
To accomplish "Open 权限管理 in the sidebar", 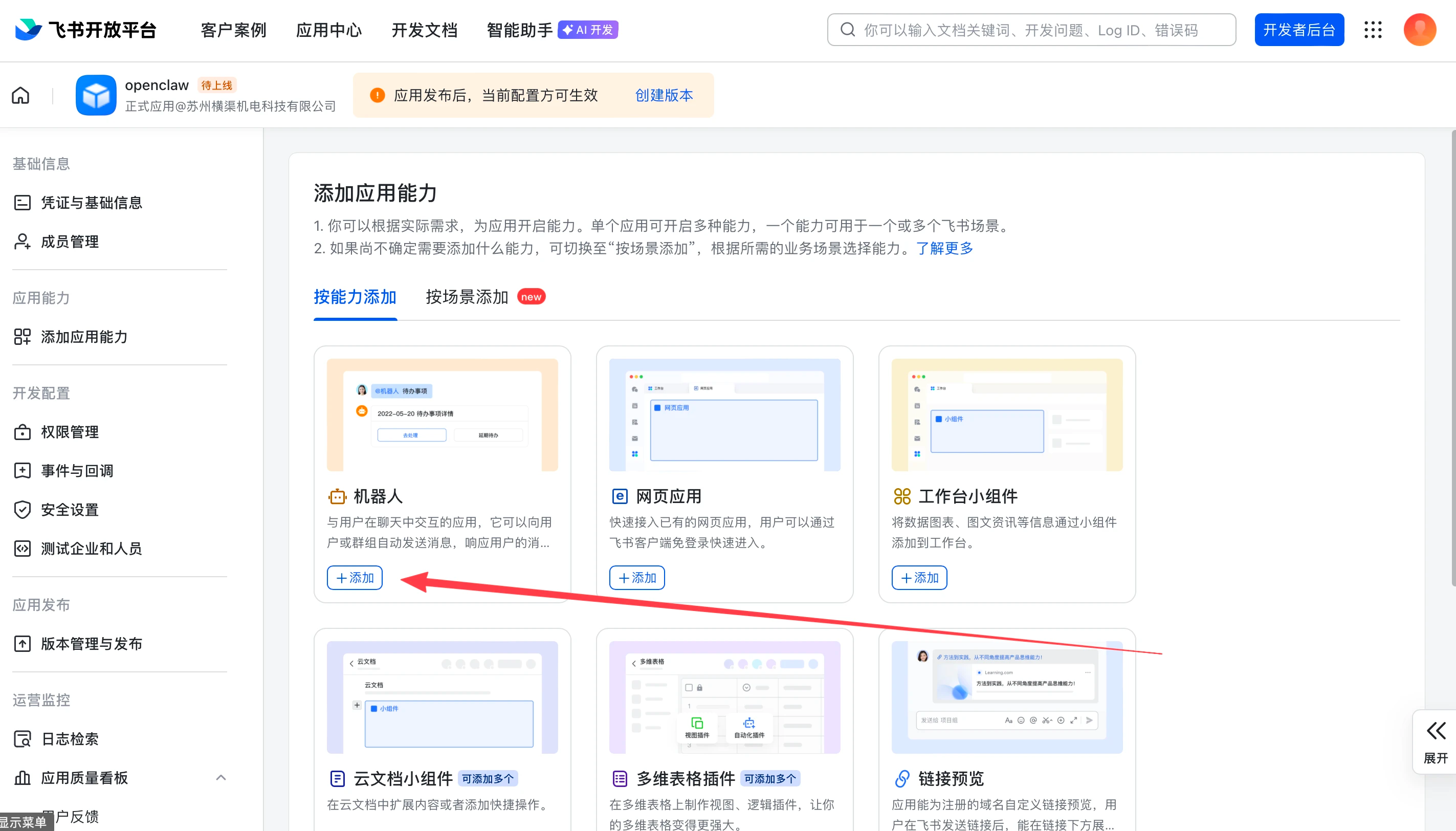I will pos(70,432).
